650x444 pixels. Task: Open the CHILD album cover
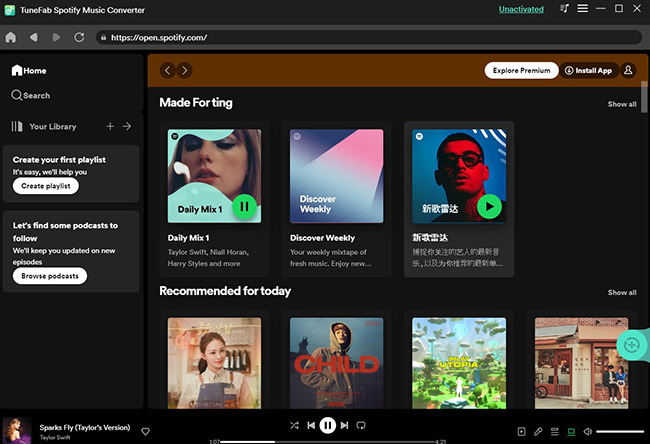337,363
